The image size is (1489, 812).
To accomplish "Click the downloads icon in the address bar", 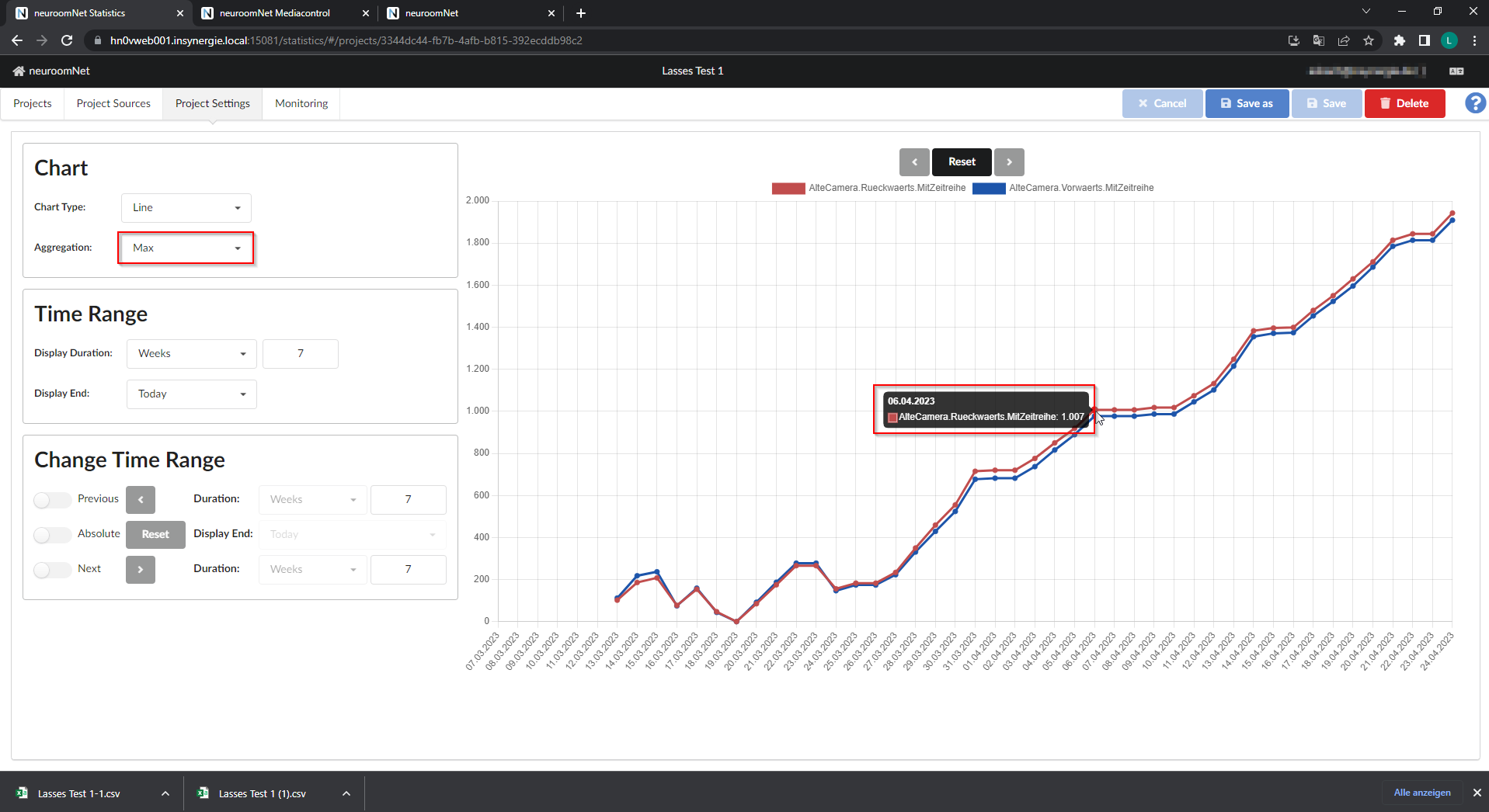I will tap(1292, 40).
